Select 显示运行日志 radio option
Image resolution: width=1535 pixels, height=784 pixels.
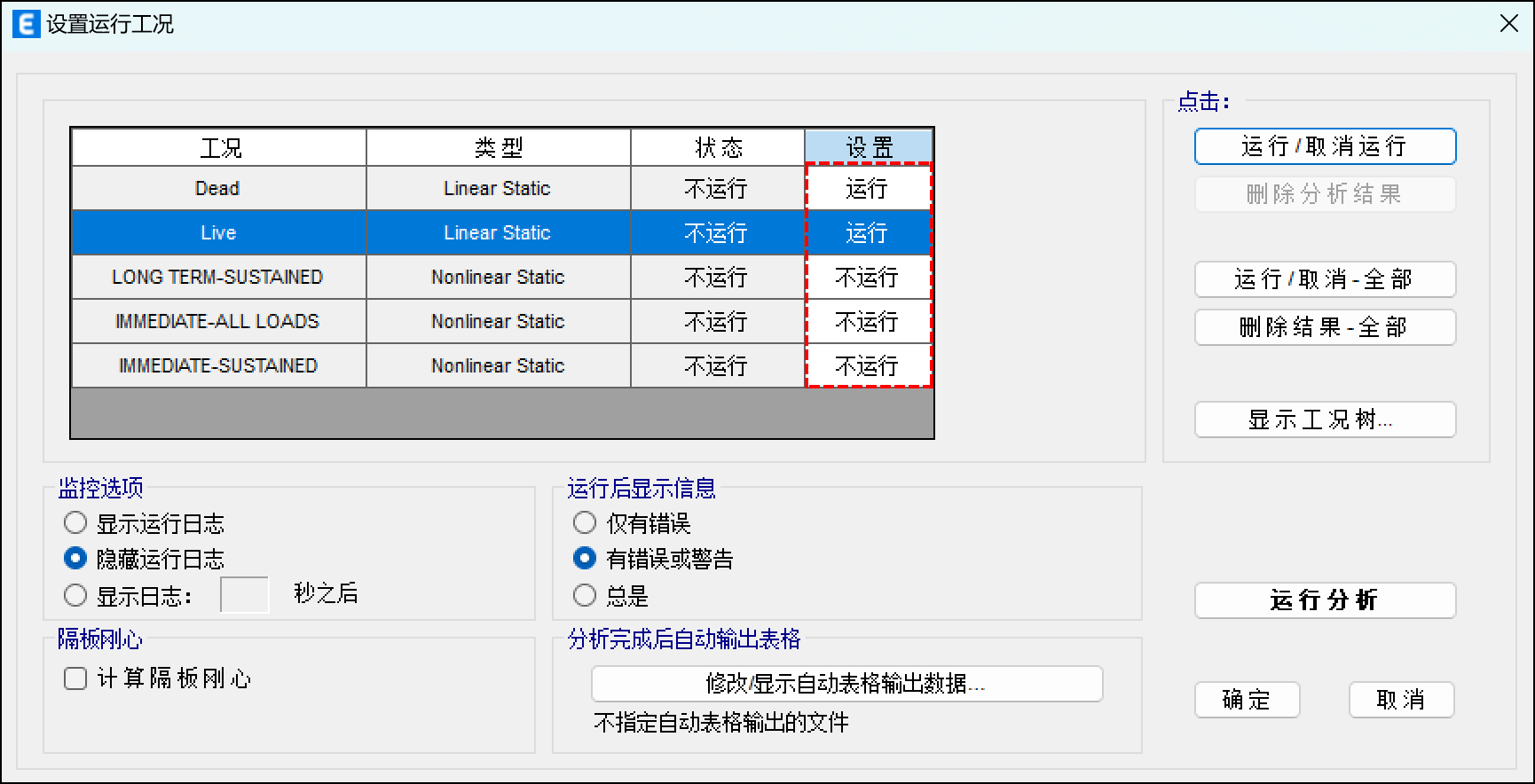tap(75, 523)
